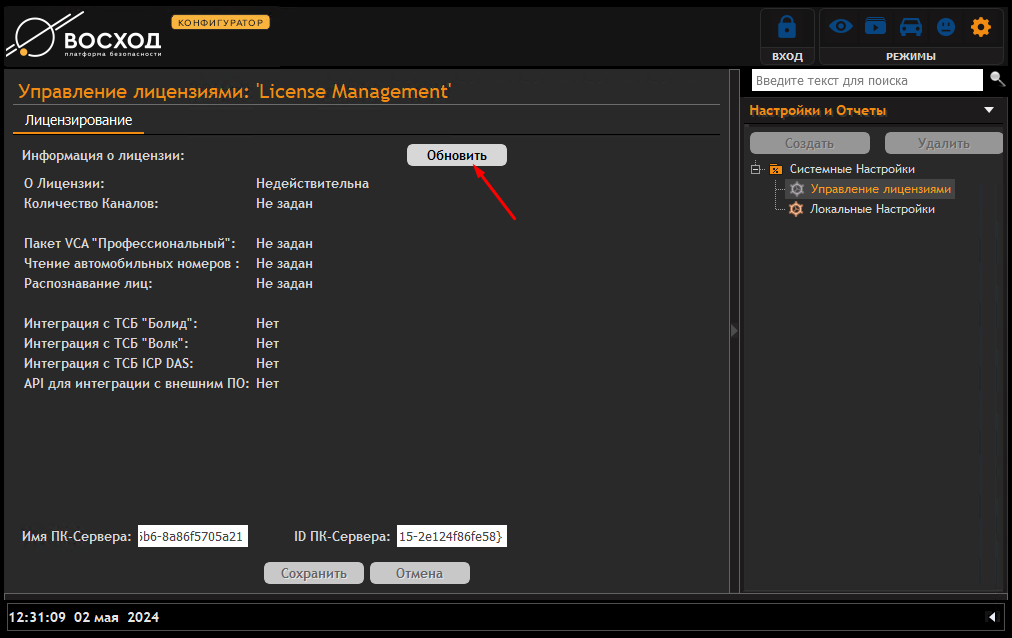Click the Отмена button
This screenshot has width=1012, height=638.
[x=419, y=573]
